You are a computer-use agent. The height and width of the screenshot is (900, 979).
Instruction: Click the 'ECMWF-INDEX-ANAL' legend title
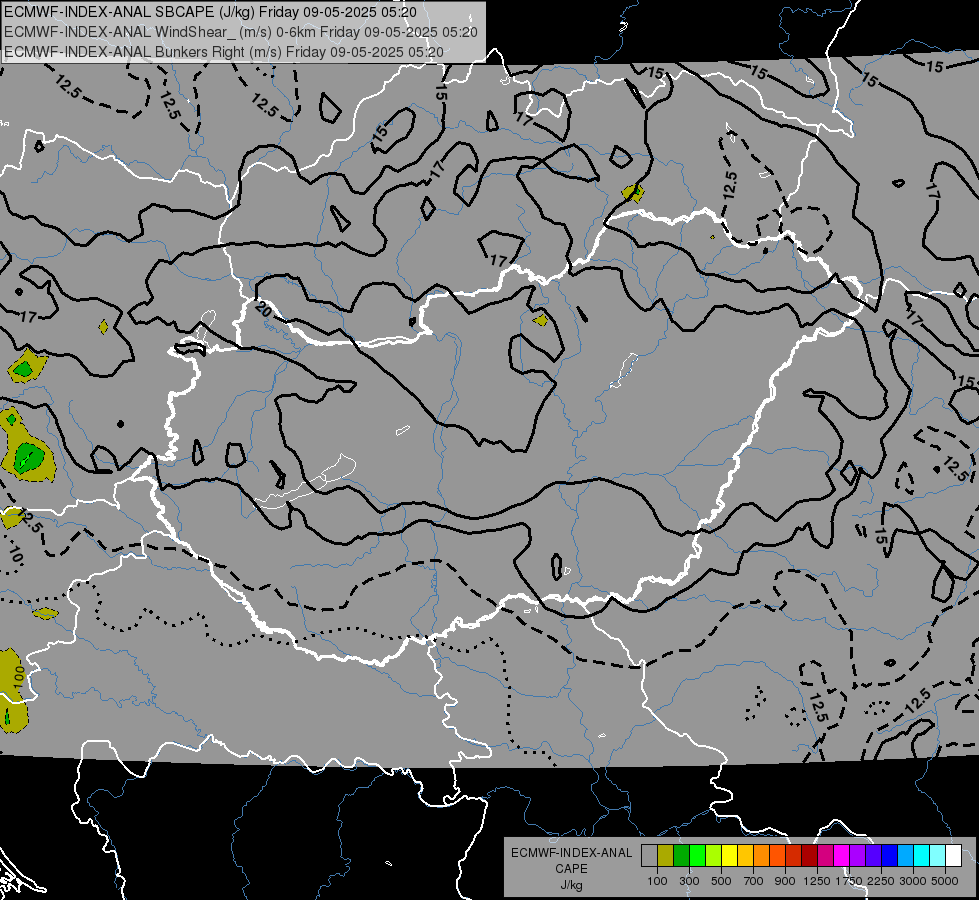(571, 853)
